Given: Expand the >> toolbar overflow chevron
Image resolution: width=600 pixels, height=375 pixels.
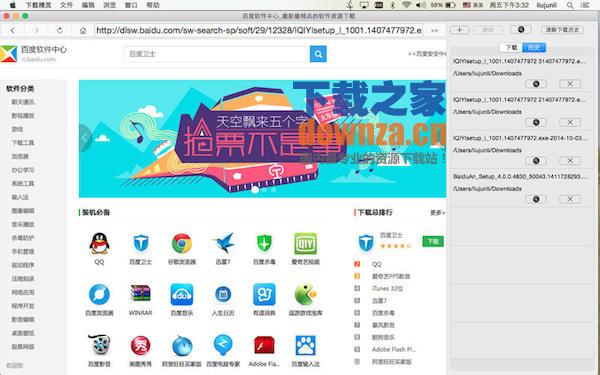Looking at the screenshot, I should coord(435,30).
